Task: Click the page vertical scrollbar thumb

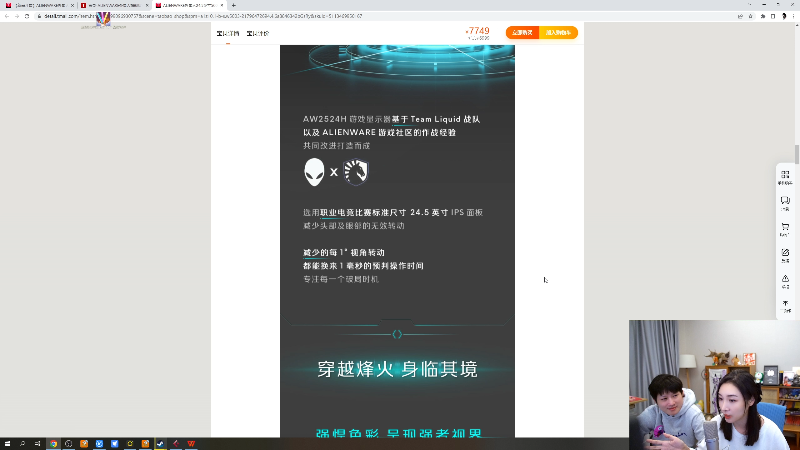Action: coord(796,154)
